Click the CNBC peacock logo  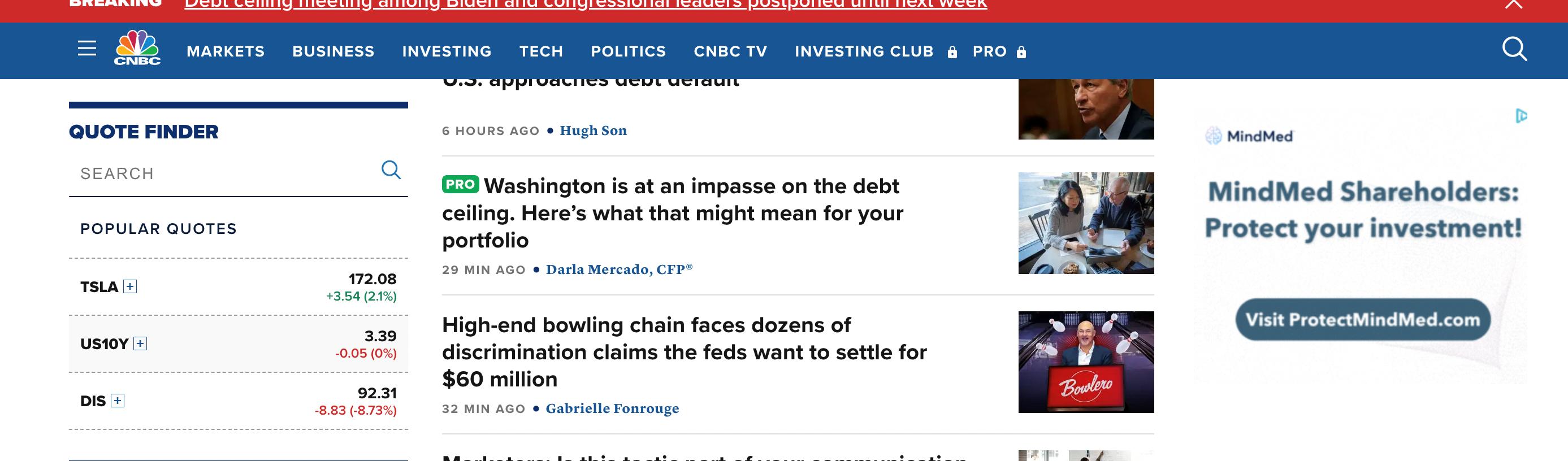pyautogui.click(x=137, y=47)
